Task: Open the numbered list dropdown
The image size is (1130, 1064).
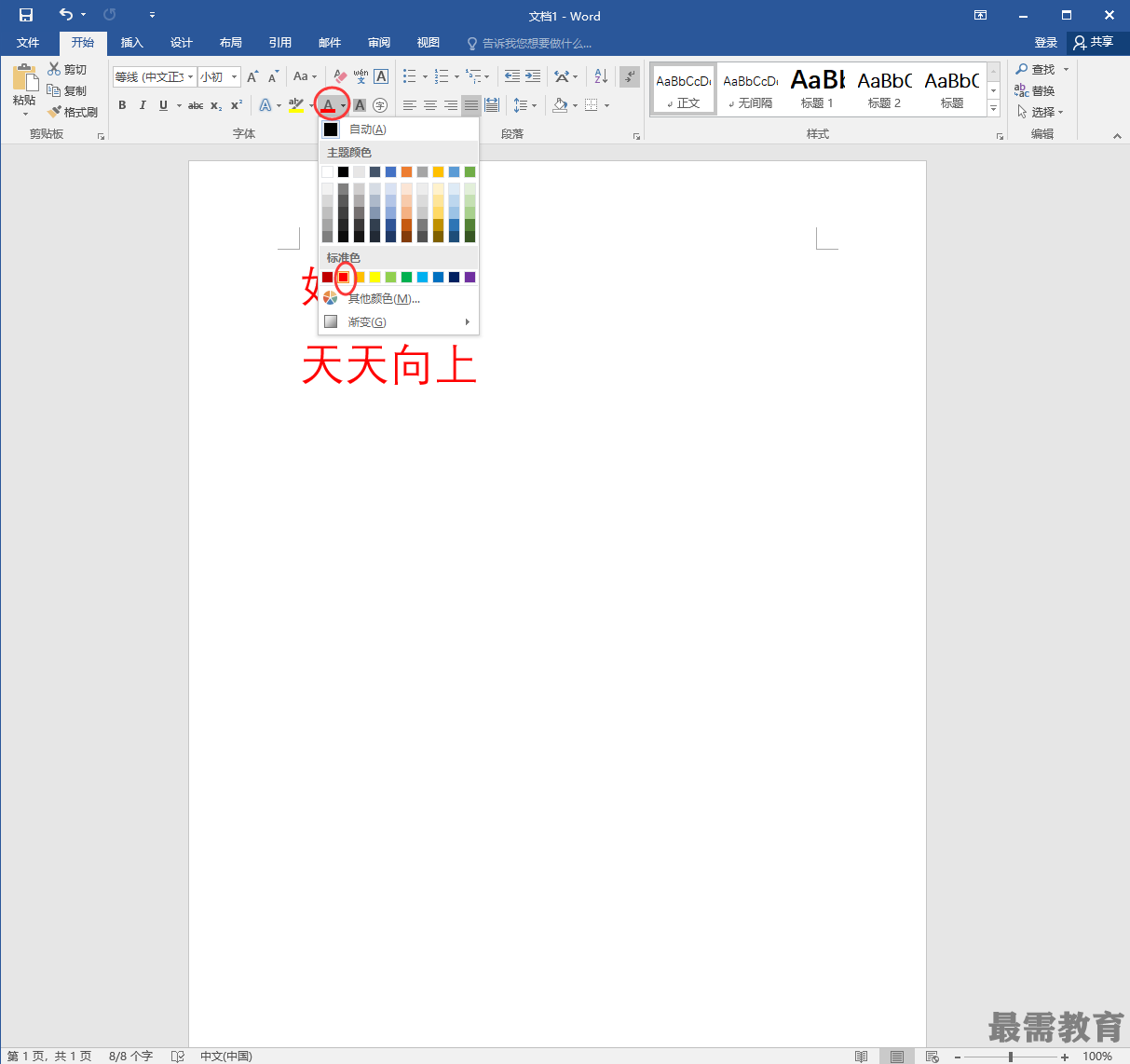Action: click(456, 76)
